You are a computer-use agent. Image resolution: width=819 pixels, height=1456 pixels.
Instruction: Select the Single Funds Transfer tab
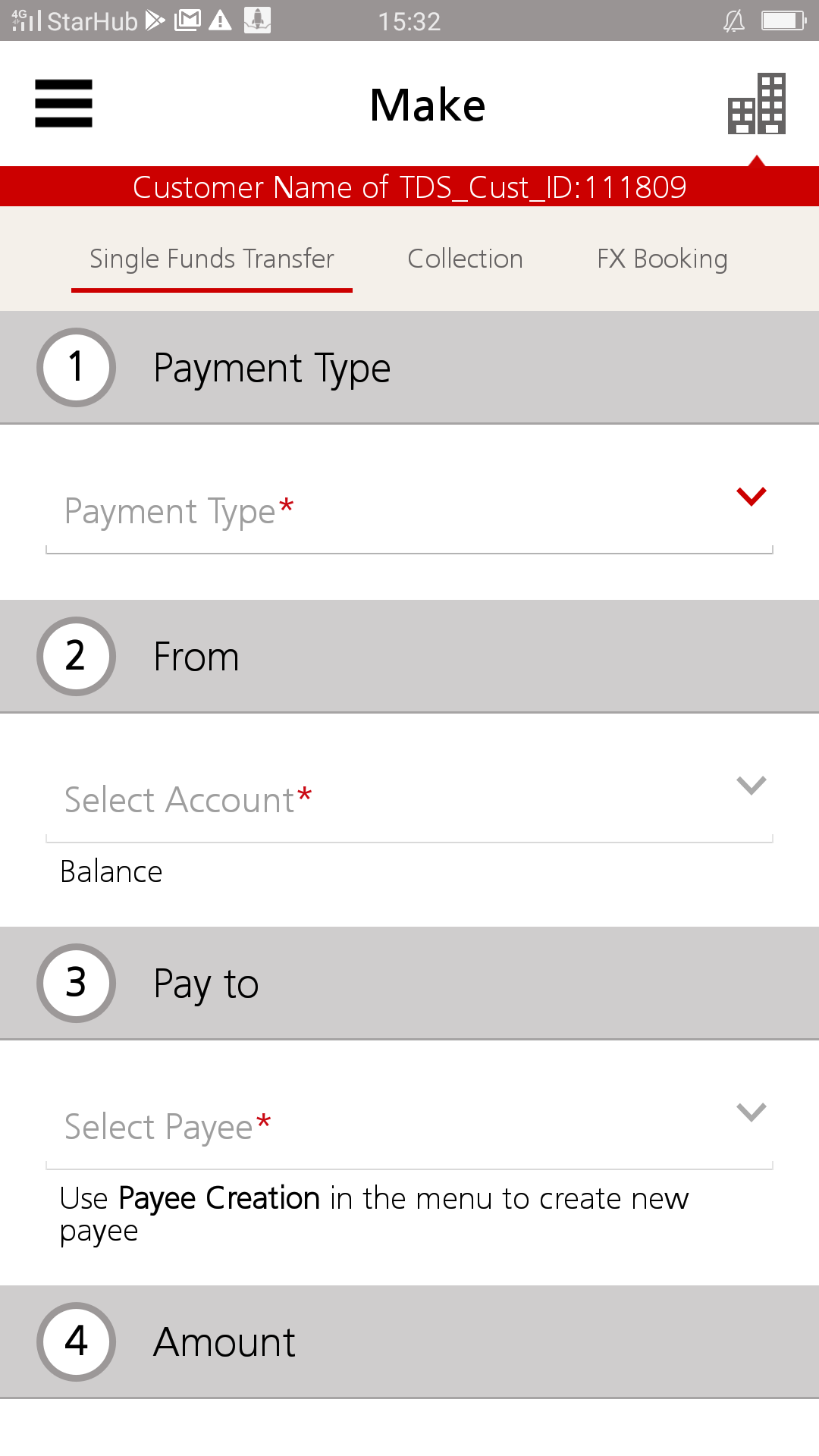point(212,259)
